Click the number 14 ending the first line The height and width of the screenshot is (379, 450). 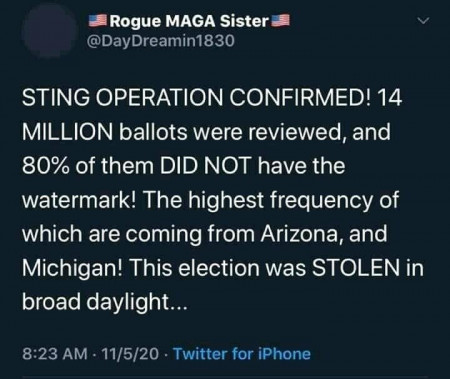point(389,98)
